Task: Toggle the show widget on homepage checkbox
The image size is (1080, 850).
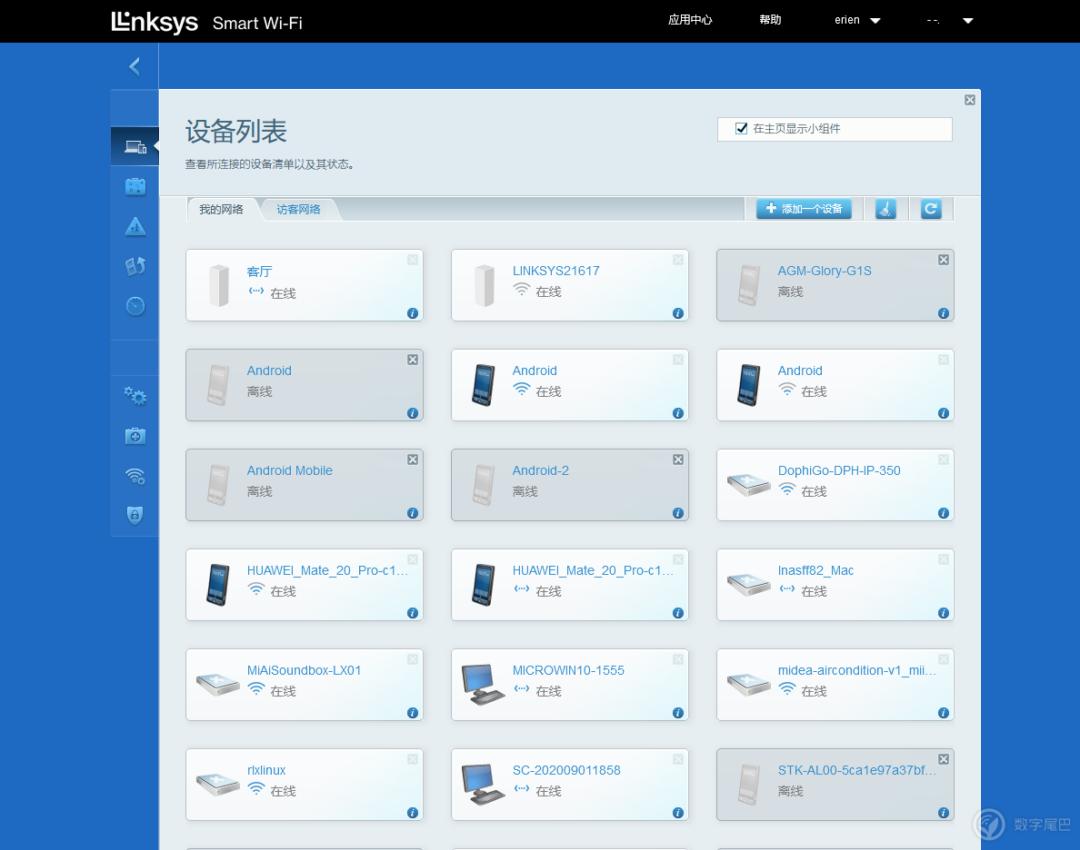Action: coord(741,128)
